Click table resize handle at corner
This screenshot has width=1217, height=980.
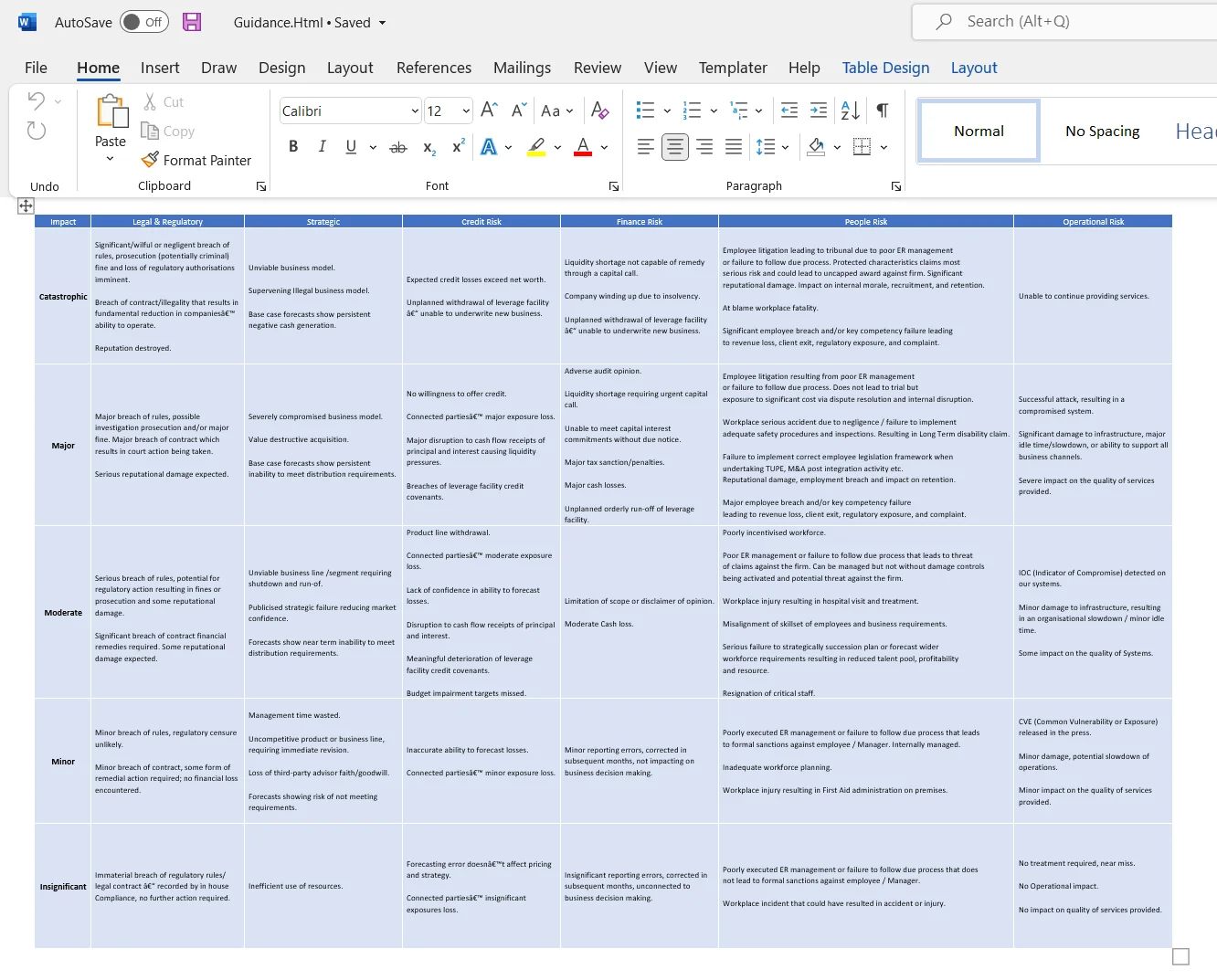coord(1180,956)
